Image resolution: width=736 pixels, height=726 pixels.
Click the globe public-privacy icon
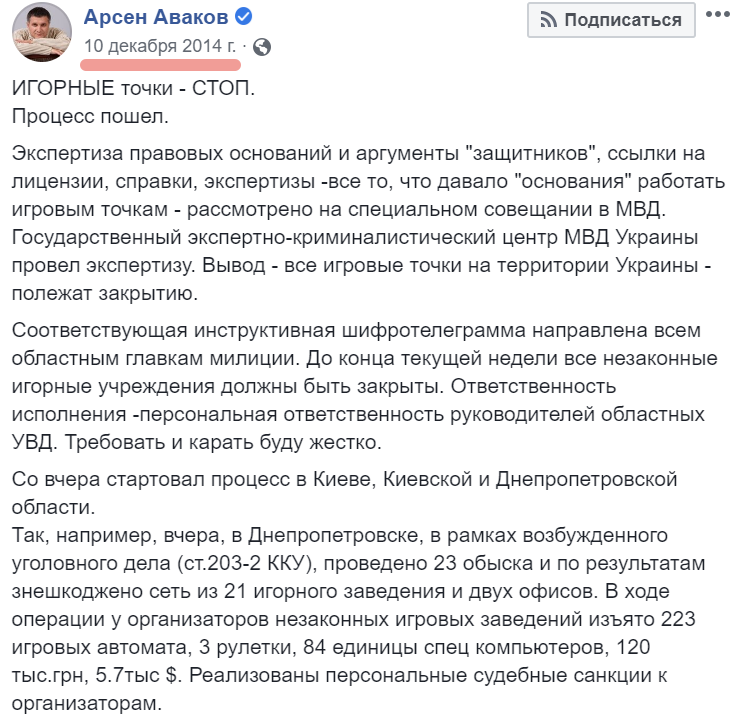coord(262,46)
